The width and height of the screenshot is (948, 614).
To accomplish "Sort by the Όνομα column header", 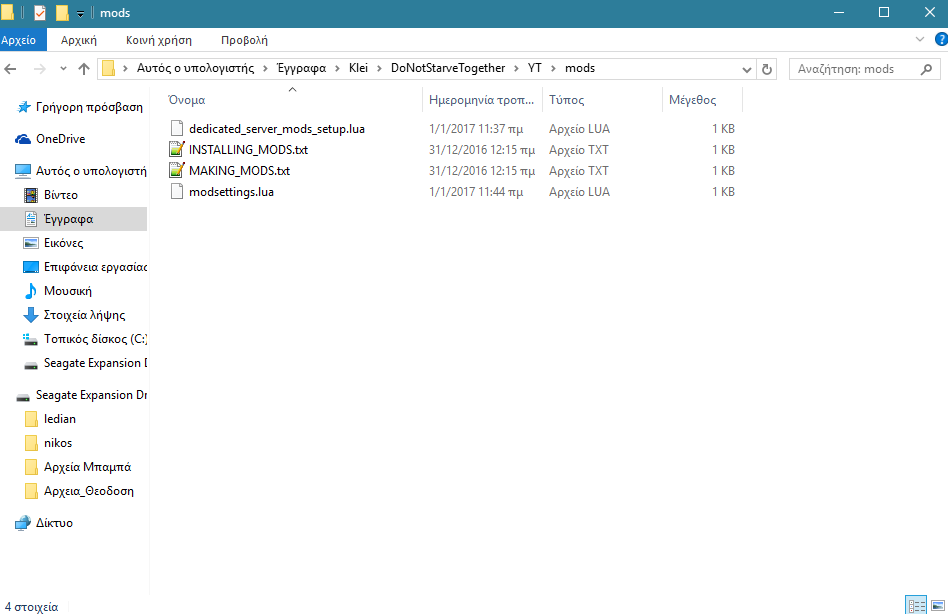I will 187,100.
